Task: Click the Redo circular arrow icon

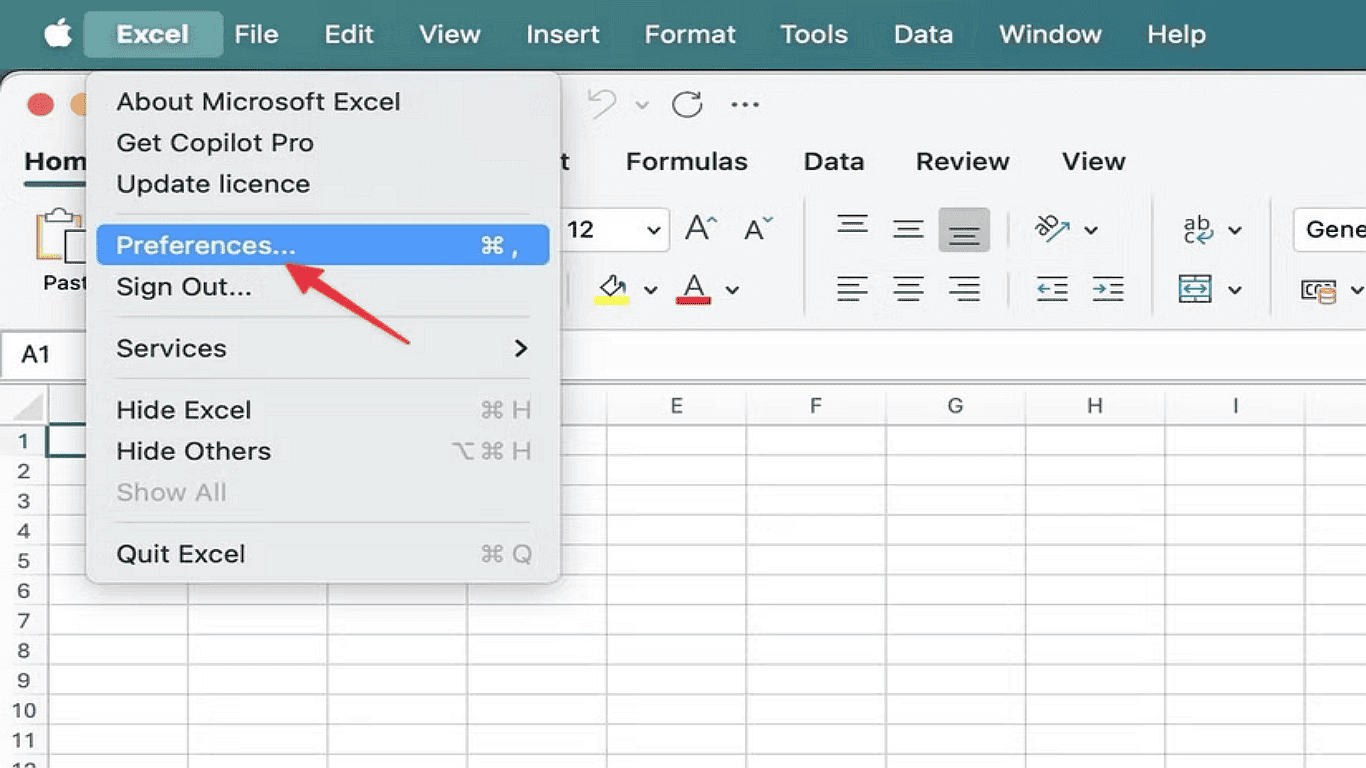Action: [x=687, y=104]
